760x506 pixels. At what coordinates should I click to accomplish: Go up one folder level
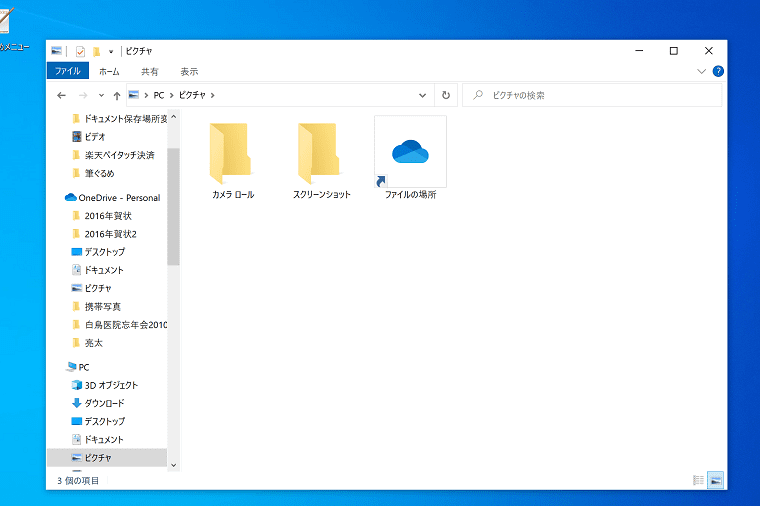point(117,95)
